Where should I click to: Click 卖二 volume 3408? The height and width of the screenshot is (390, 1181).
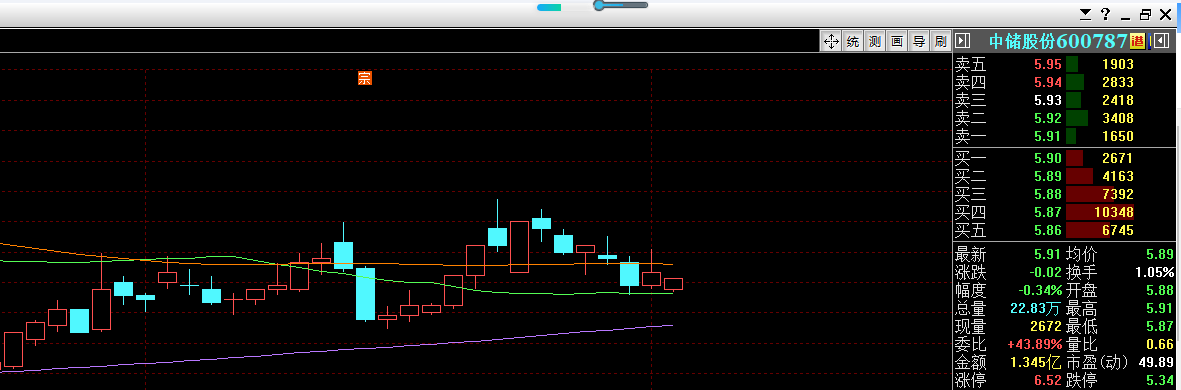1118,118
